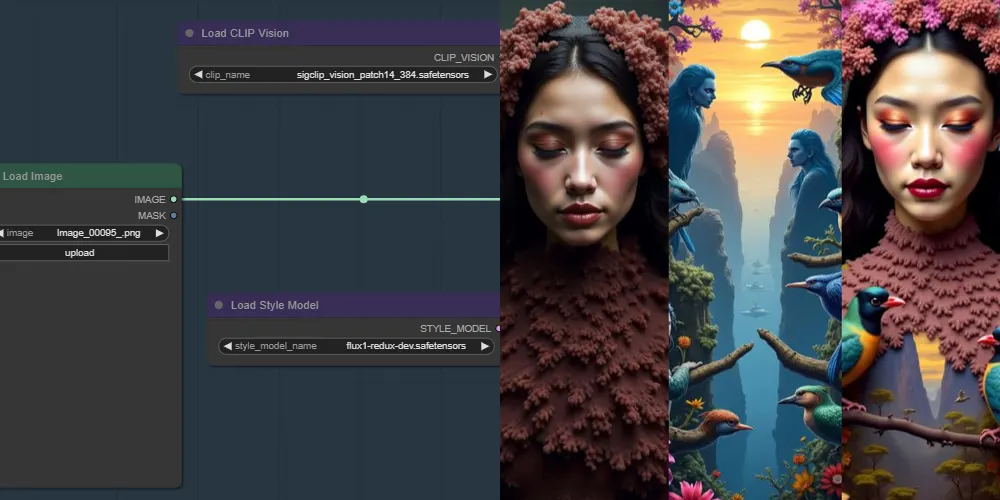1000x500 pixels.
Task: Collapse the Load Style Model node via its dot
Action: 219,305
